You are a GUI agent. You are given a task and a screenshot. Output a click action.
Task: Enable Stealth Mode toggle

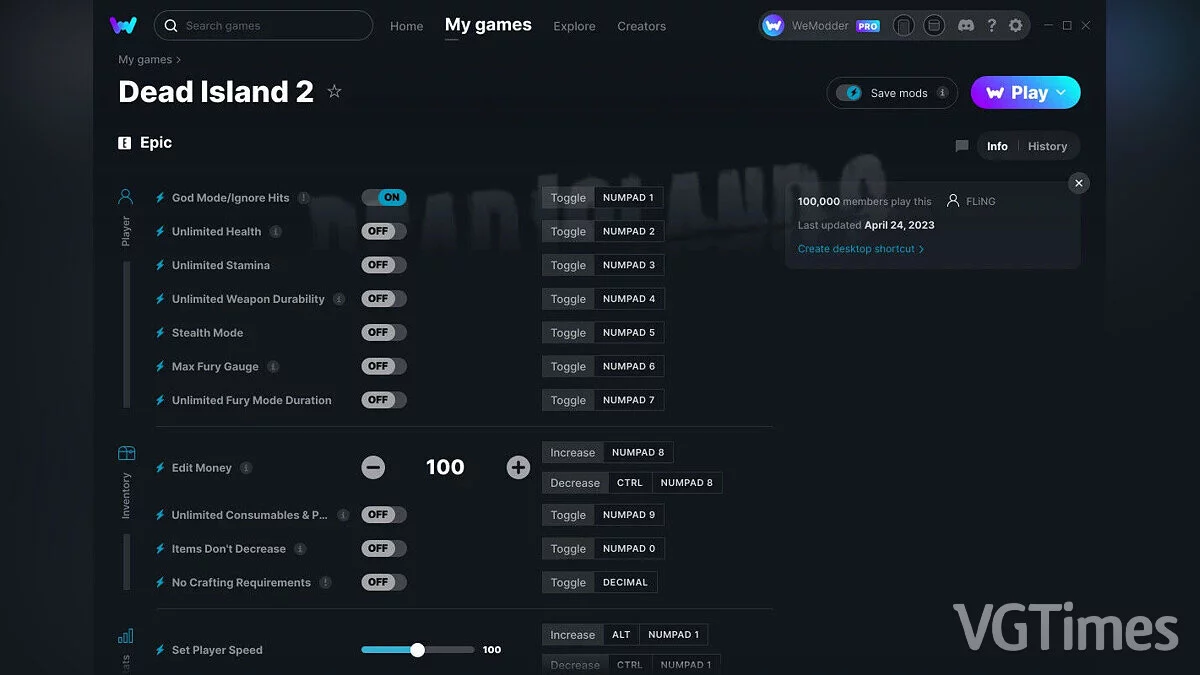pyautogui.click(x=384, y=333)
